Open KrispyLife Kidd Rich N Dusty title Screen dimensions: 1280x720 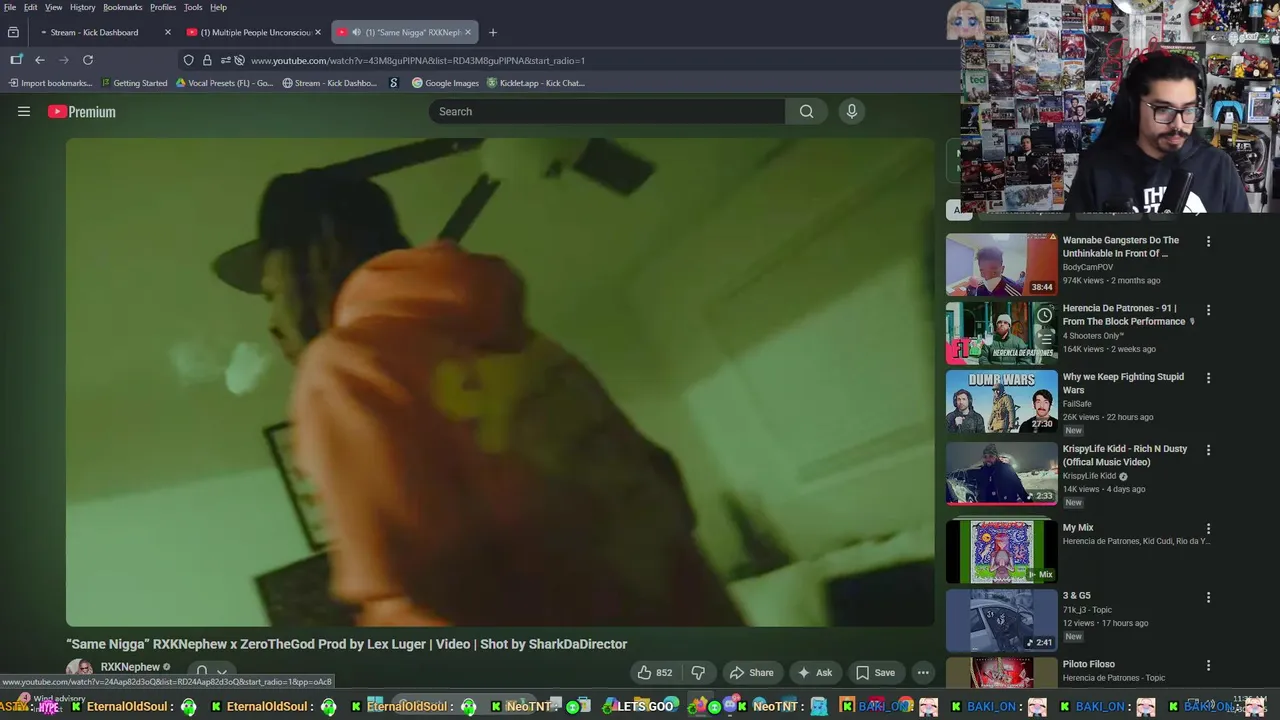[x=1124, y=455]
